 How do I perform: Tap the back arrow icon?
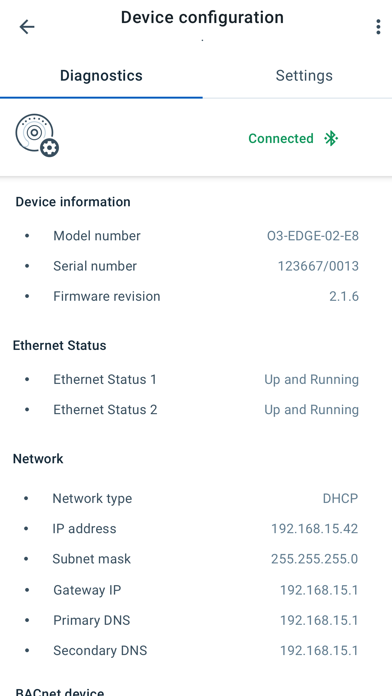pyautogui.click(x=27, y=27)
